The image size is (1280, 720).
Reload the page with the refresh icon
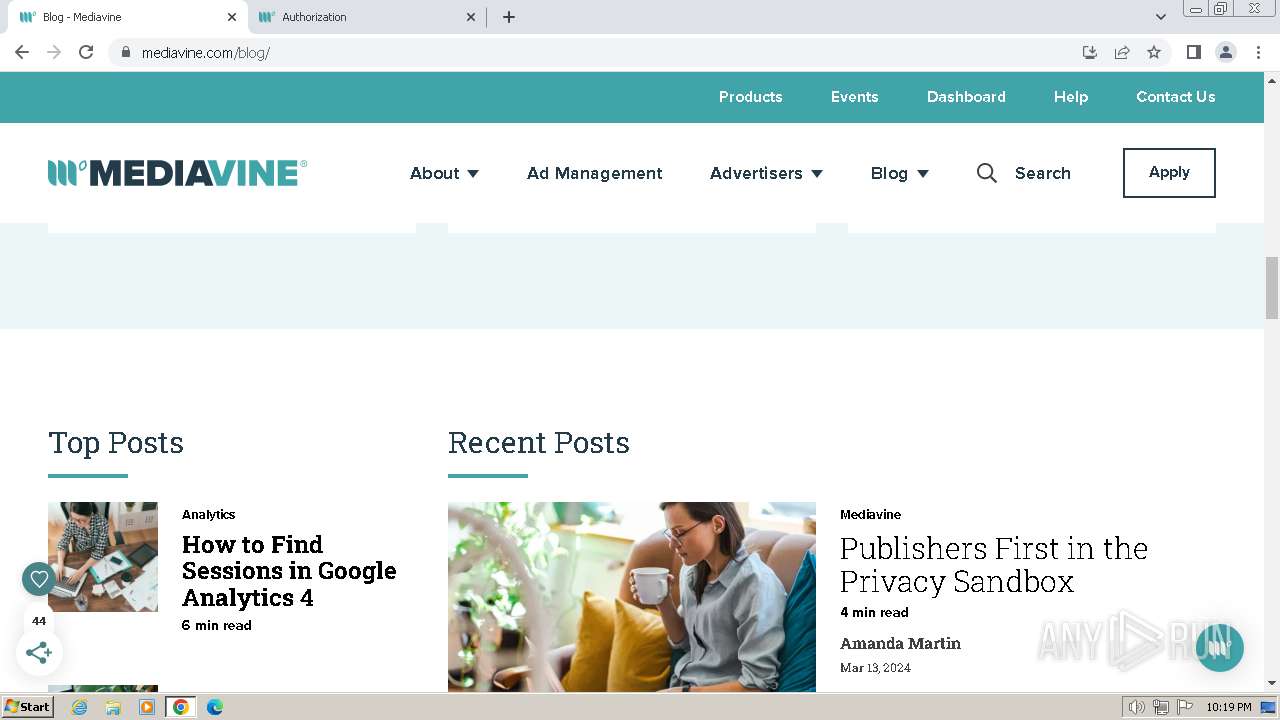tap(86, 52)
